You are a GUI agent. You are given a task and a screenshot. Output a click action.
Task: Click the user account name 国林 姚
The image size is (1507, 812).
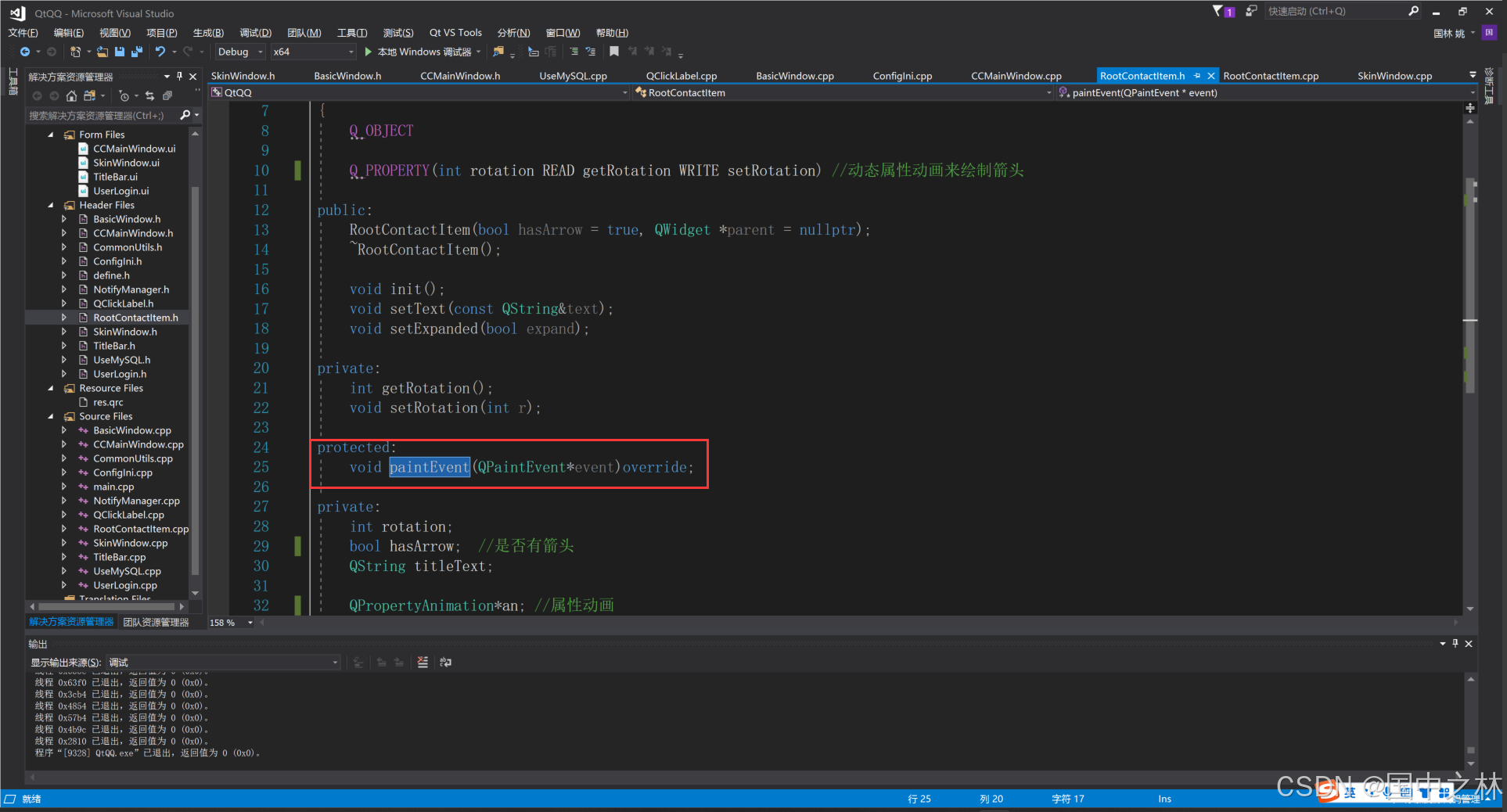1449,33
